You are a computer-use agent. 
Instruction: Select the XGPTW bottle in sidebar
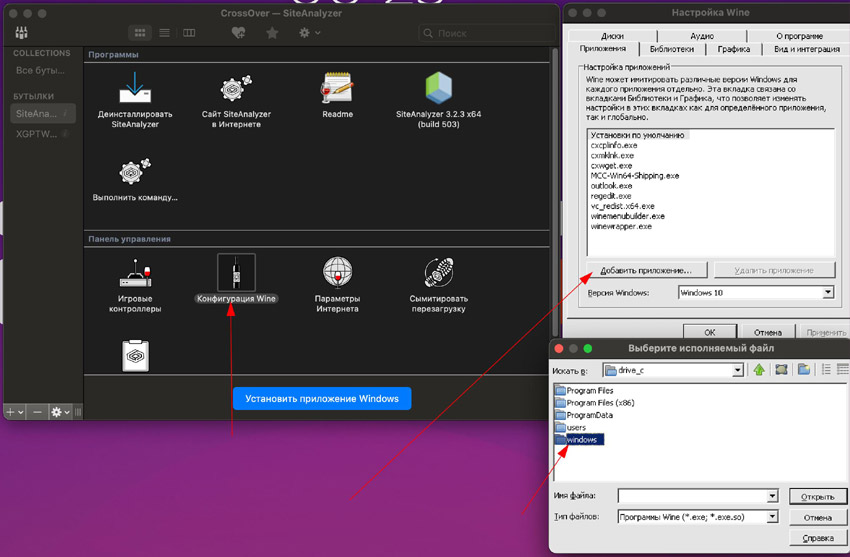(x=42, y=134)
